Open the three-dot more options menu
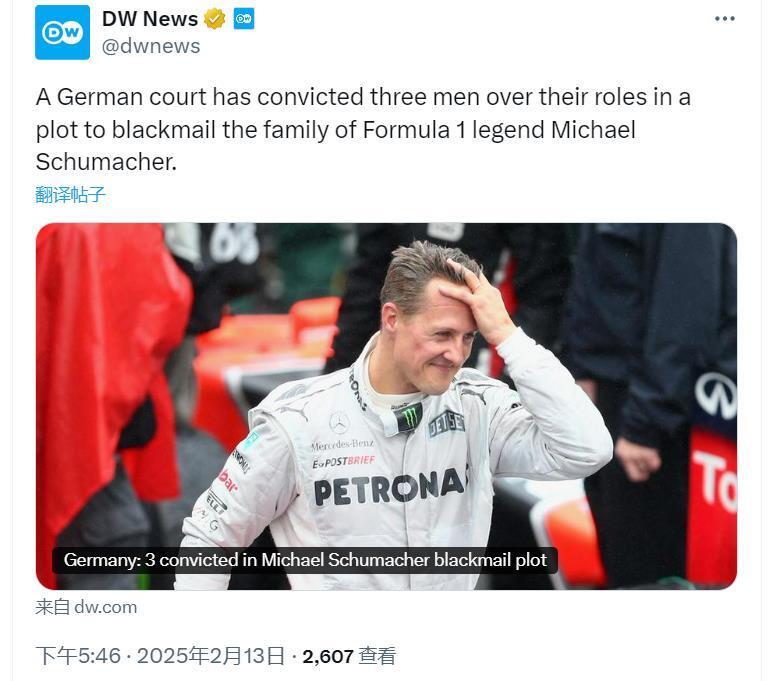Image resolution: width=781 pixels, height=681 pixels. point(725,19)
